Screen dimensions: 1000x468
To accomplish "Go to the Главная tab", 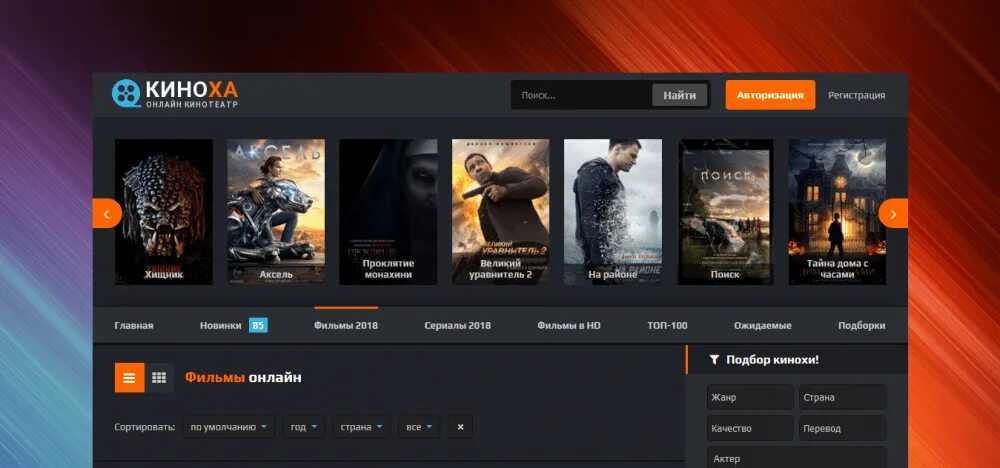I will [134, 325].
